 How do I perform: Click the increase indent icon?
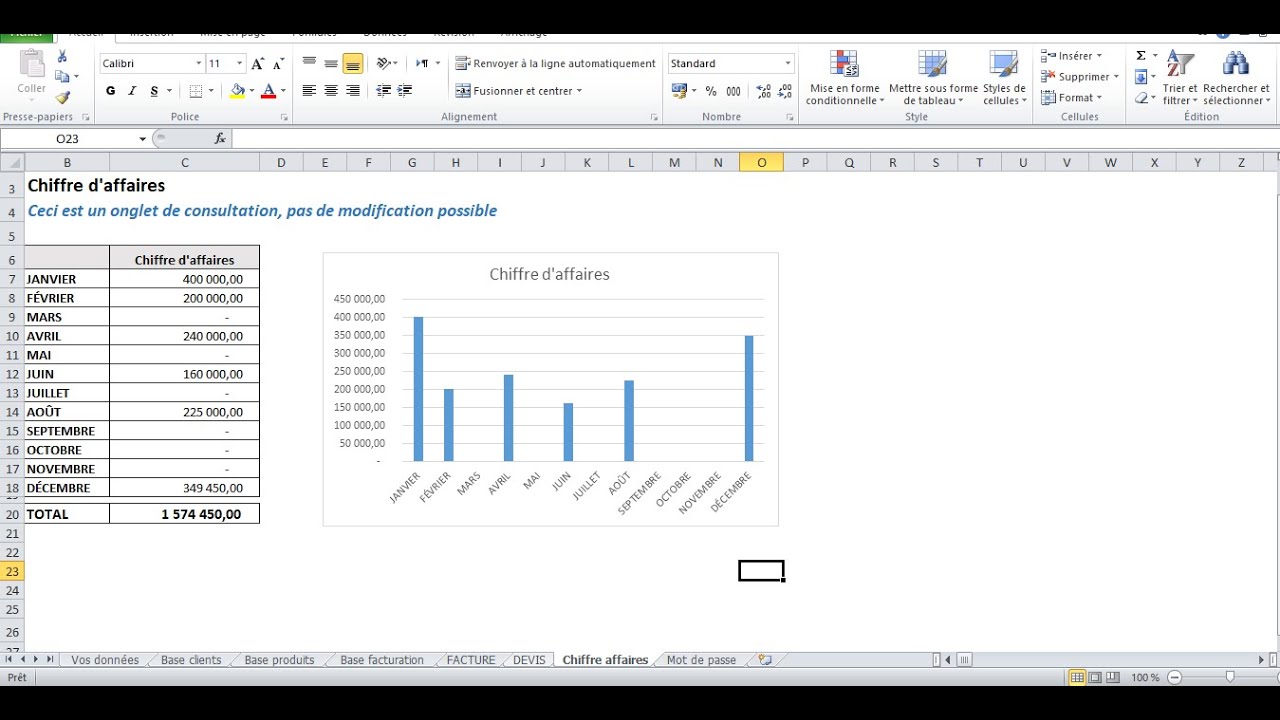405,91
